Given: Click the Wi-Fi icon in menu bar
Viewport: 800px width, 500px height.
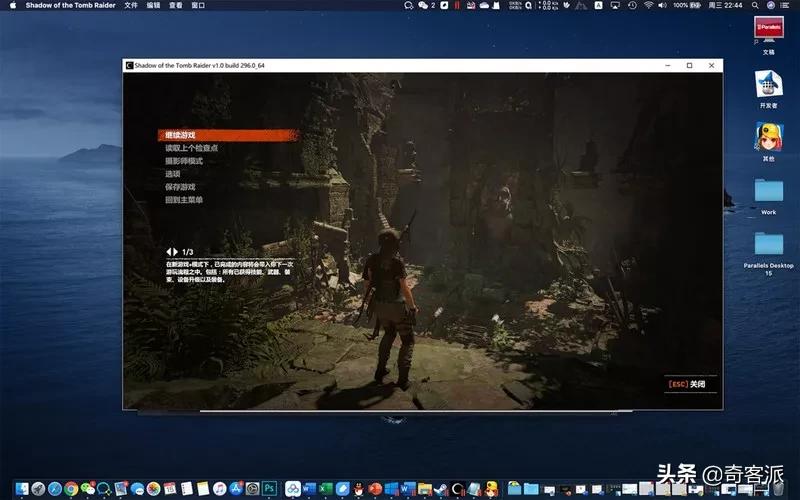Looking at the screenshot, I should [x=648, y=5].
